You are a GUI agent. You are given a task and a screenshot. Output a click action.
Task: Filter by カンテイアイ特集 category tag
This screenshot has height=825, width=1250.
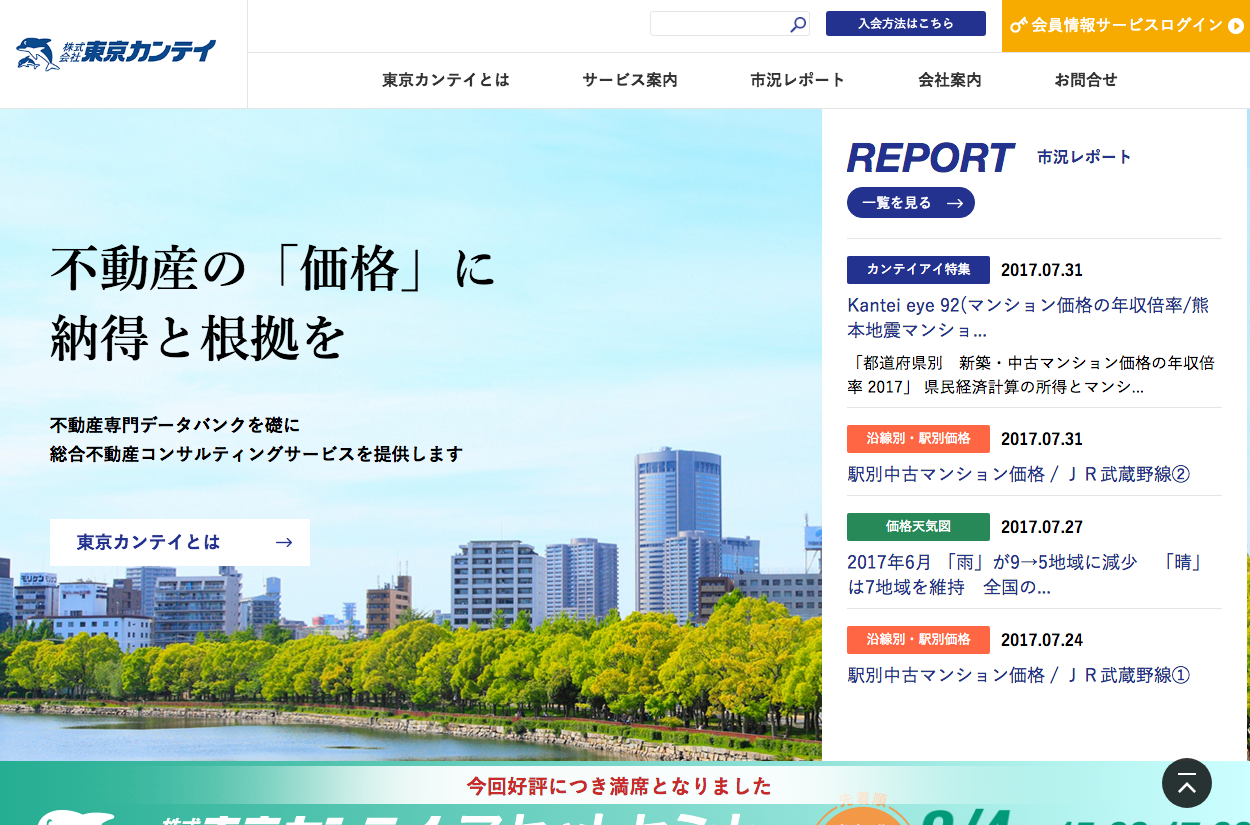[x=918, y=270]
